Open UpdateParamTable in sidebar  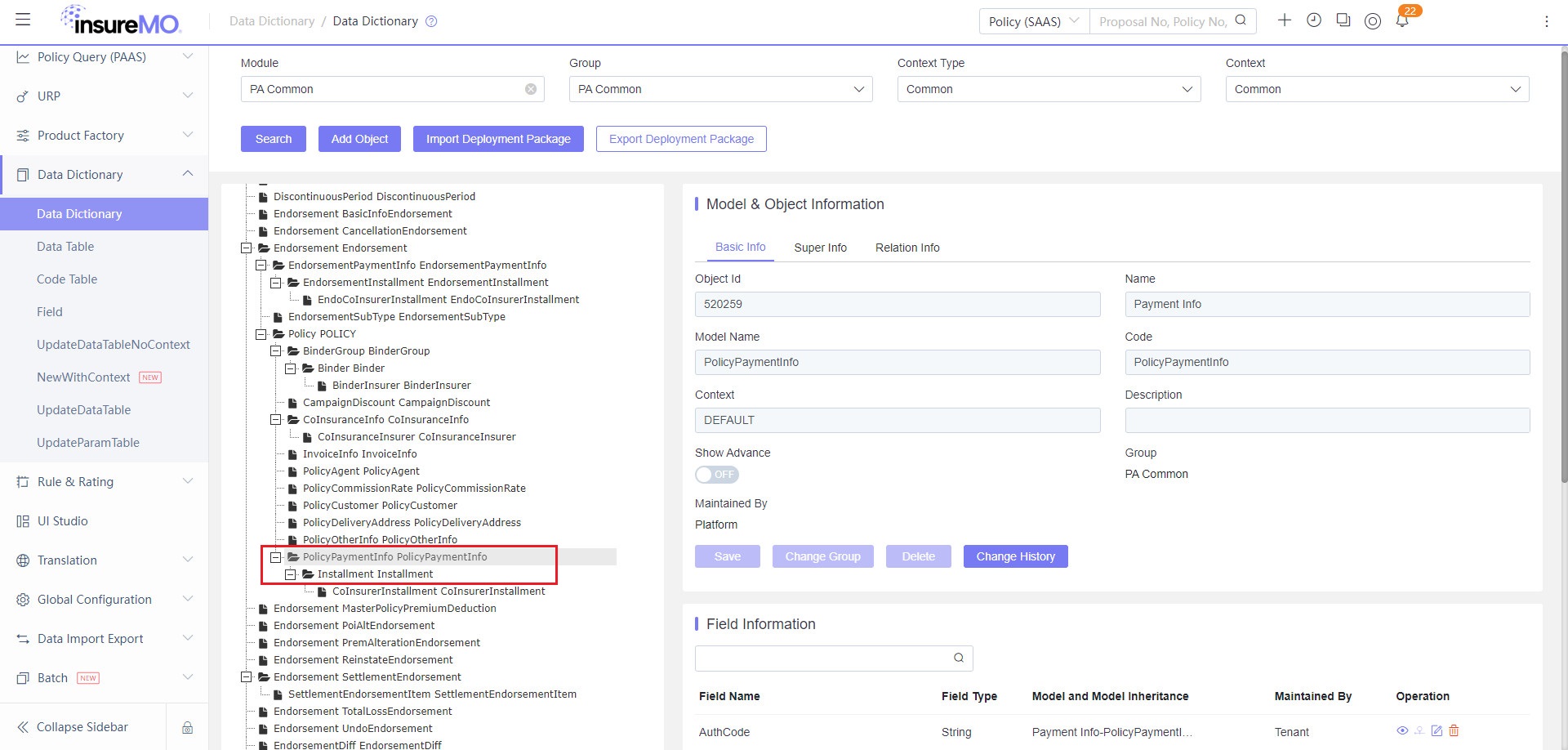click(88, 443)
